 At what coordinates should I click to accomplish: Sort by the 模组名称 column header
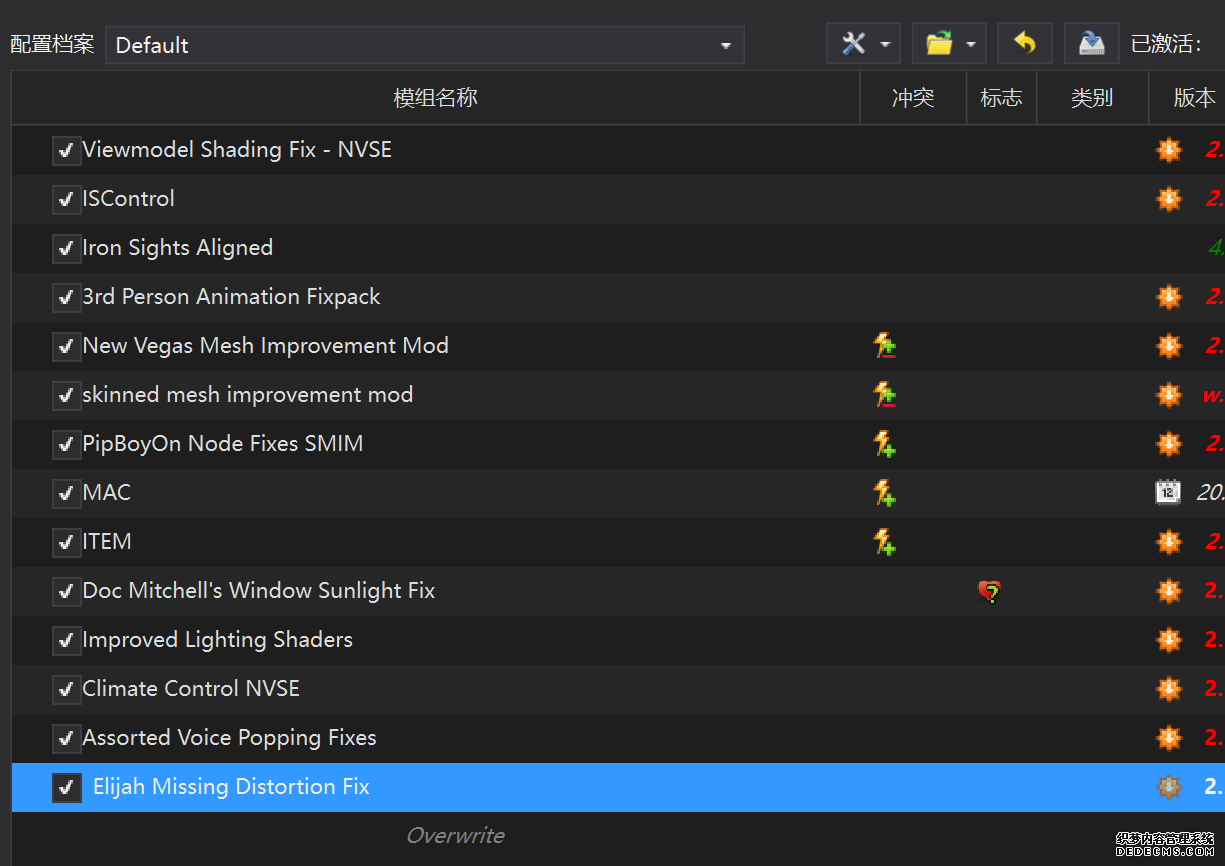(x=435, y=97)
